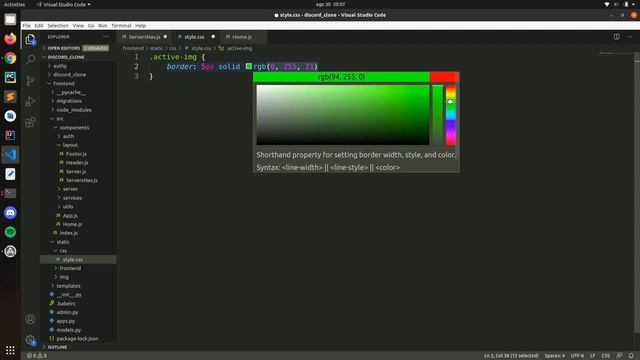This screenshot has width=640, height=360.
Task: Open Source Control view
Action: point(30,80)
